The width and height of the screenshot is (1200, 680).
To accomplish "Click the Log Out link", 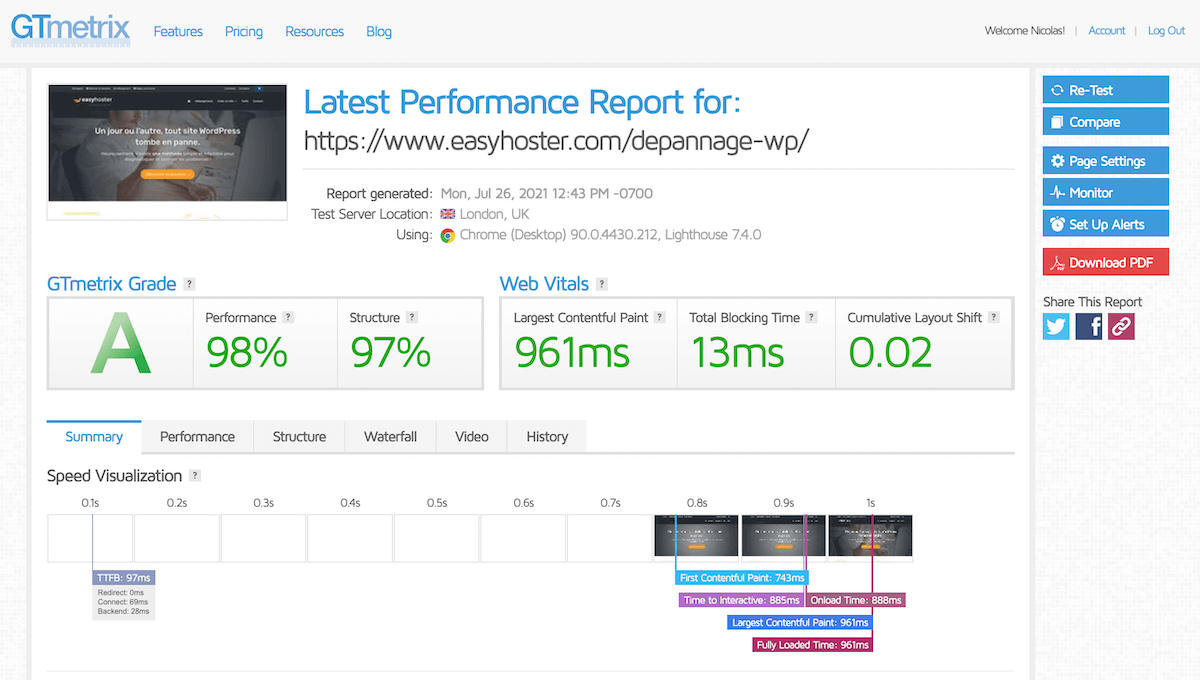I will coord(1166,31).
